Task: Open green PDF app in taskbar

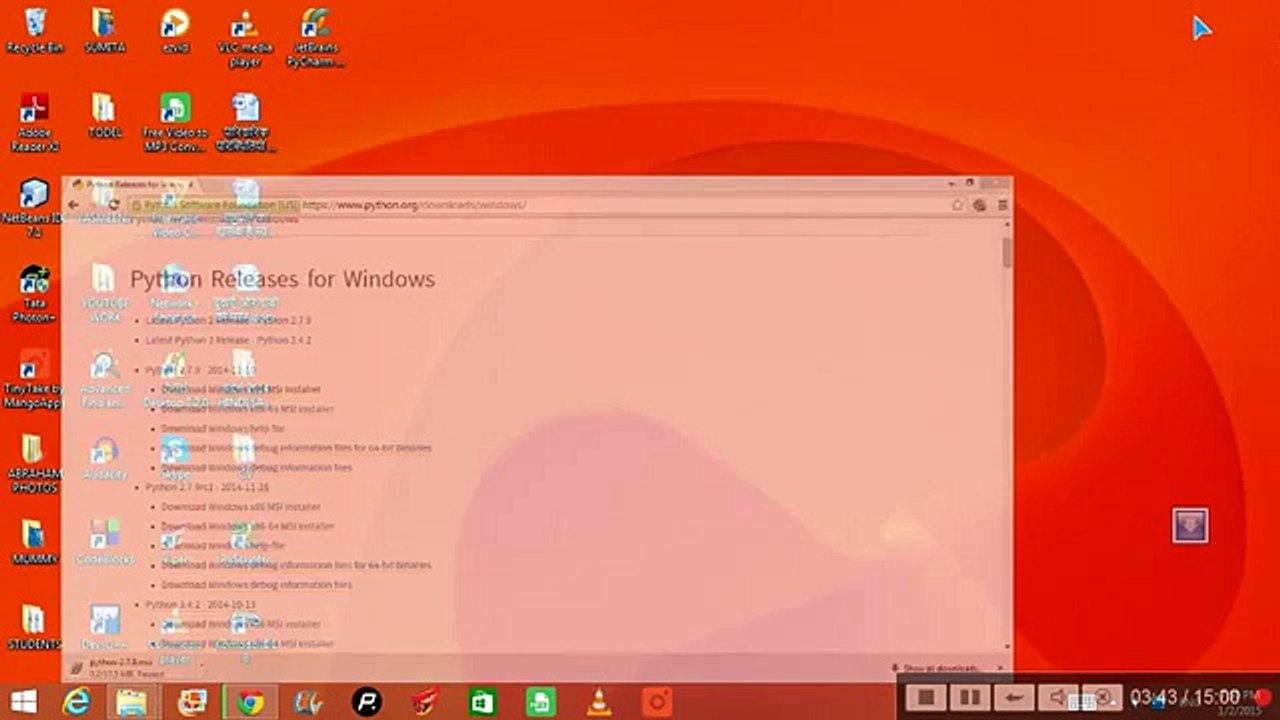Action: click(x=541, y=702)
